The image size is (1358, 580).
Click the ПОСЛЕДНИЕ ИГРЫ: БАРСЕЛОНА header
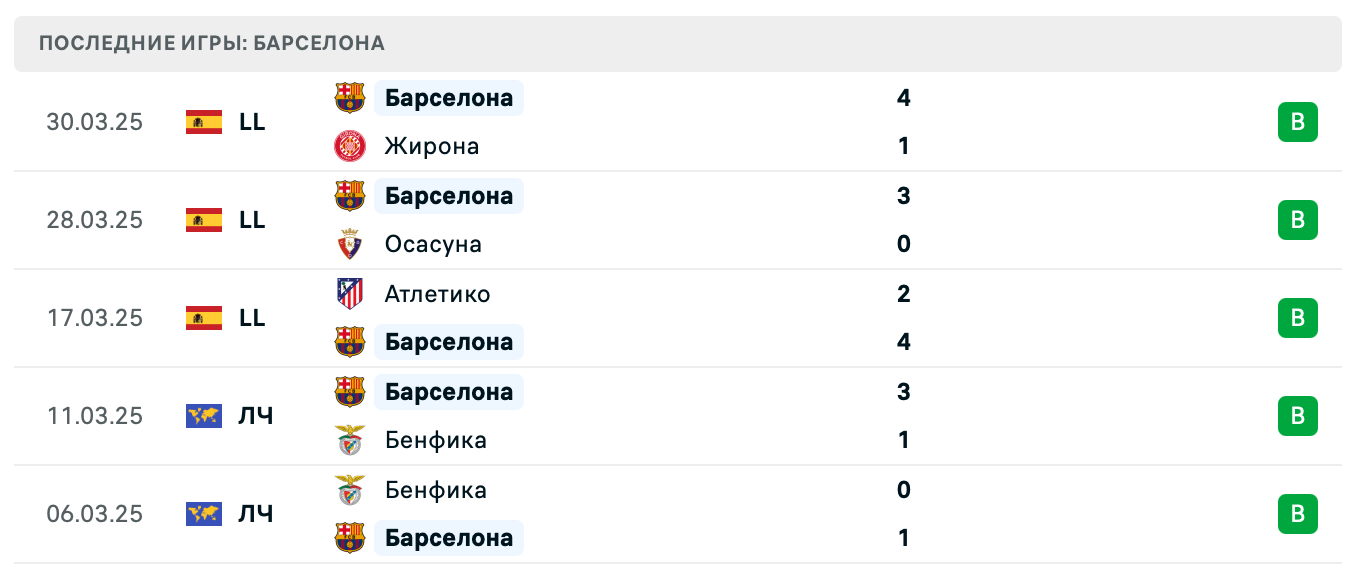210,43
